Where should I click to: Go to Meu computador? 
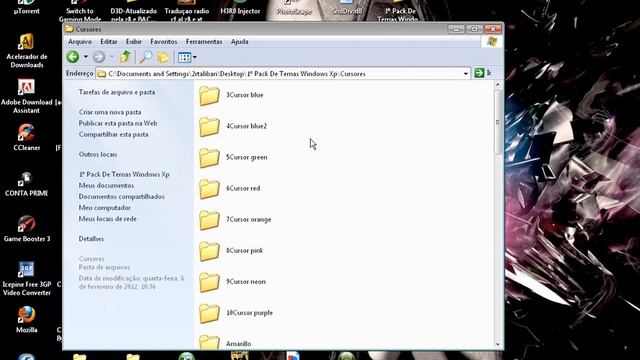pos(104,207)
